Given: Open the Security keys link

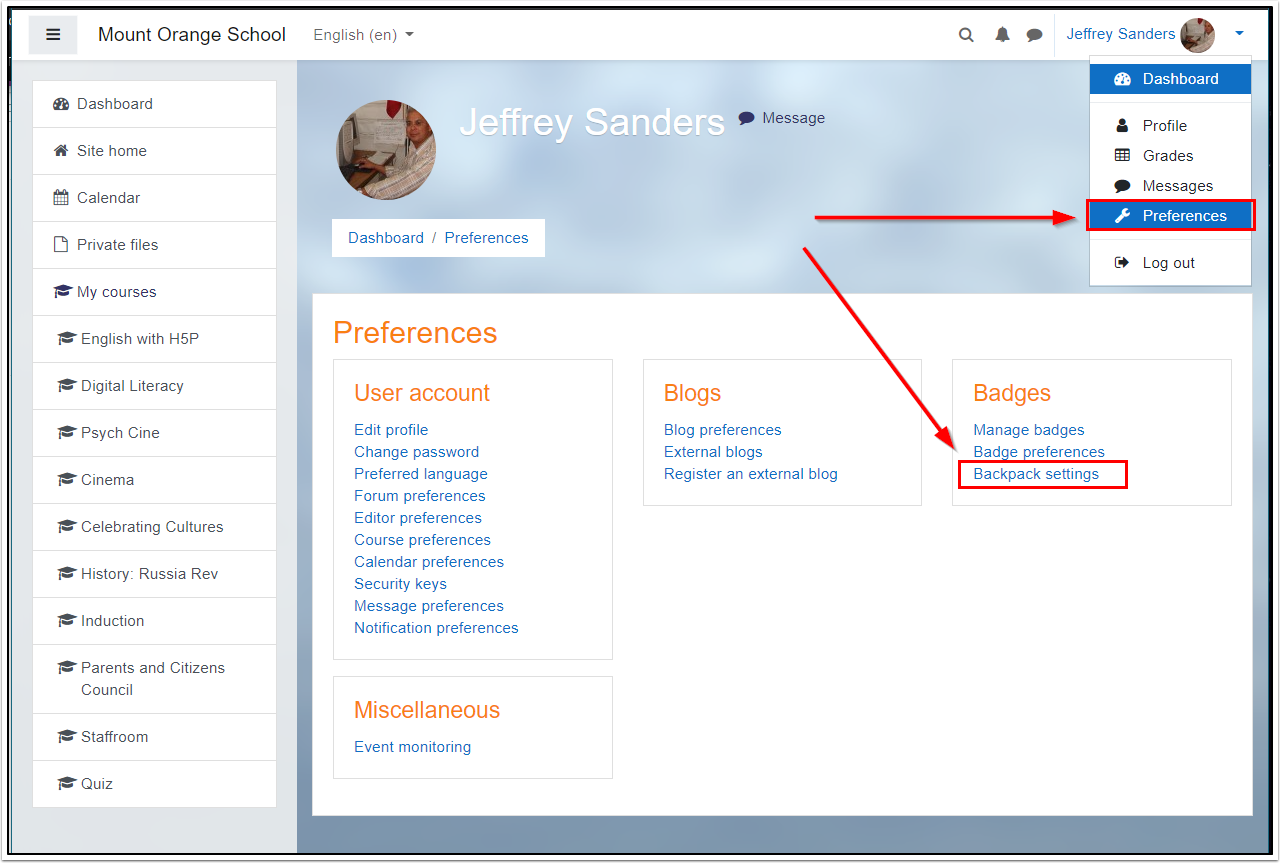Looking at the screenshot, I should (x=401, y=584).
